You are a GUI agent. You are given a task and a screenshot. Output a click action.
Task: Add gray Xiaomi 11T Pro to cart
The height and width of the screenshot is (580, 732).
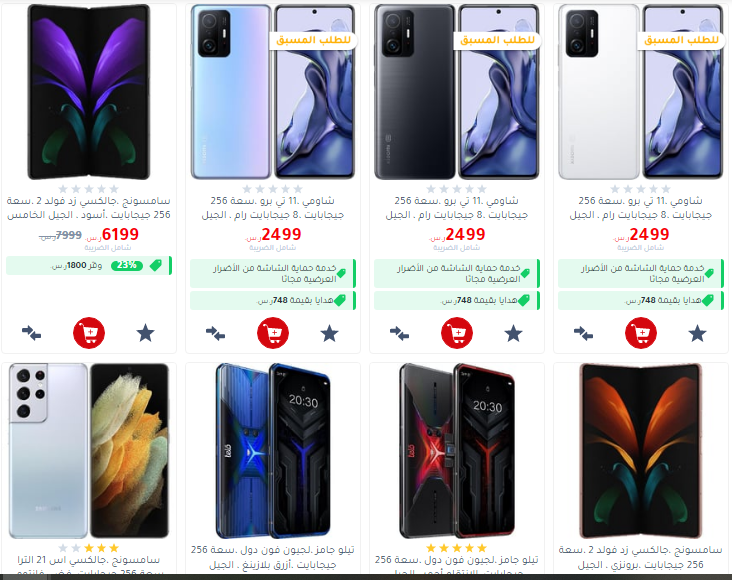click(457, 333)
